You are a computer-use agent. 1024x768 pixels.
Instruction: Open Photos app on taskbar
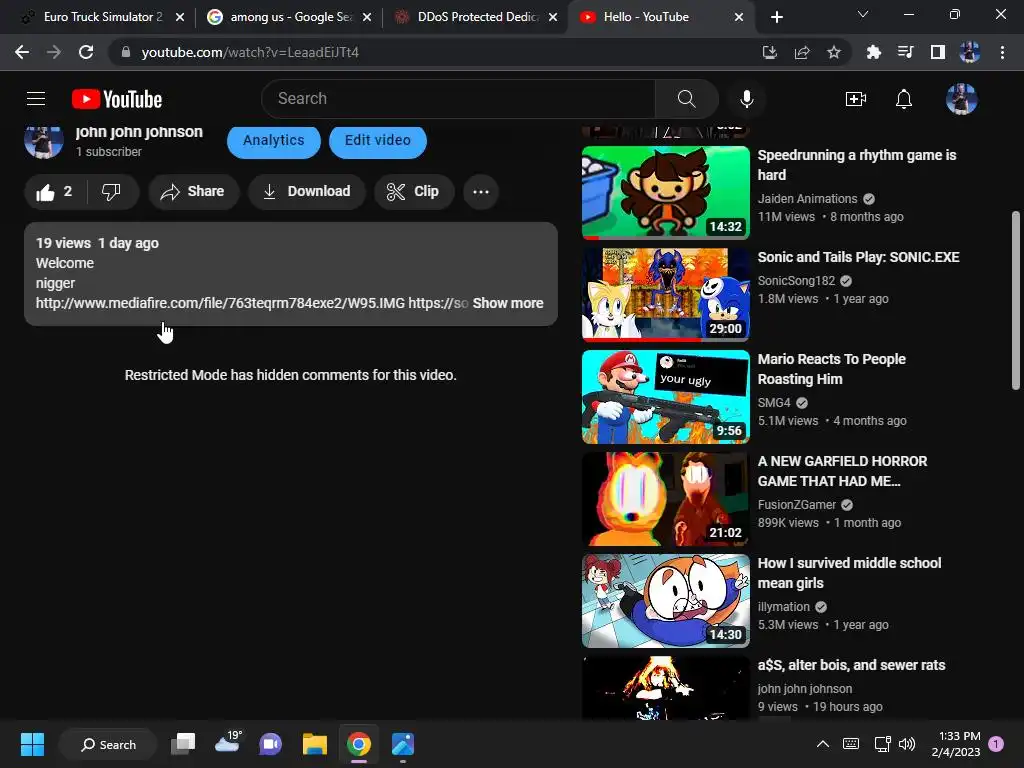pos(402,744)
